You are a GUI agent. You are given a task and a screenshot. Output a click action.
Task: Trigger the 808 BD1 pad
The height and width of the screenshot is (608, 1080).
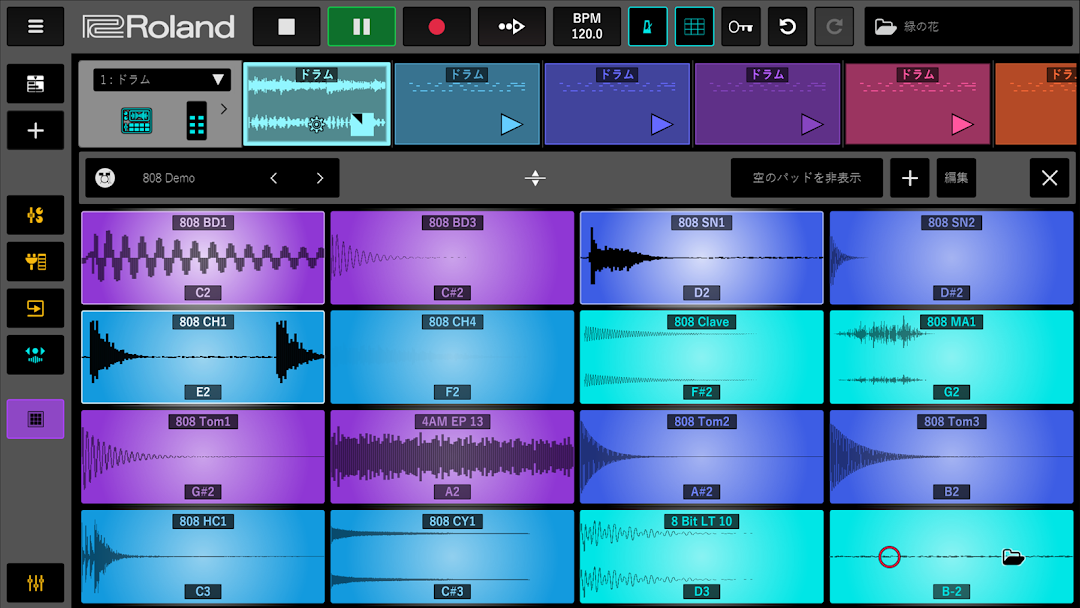pos(203,258)
